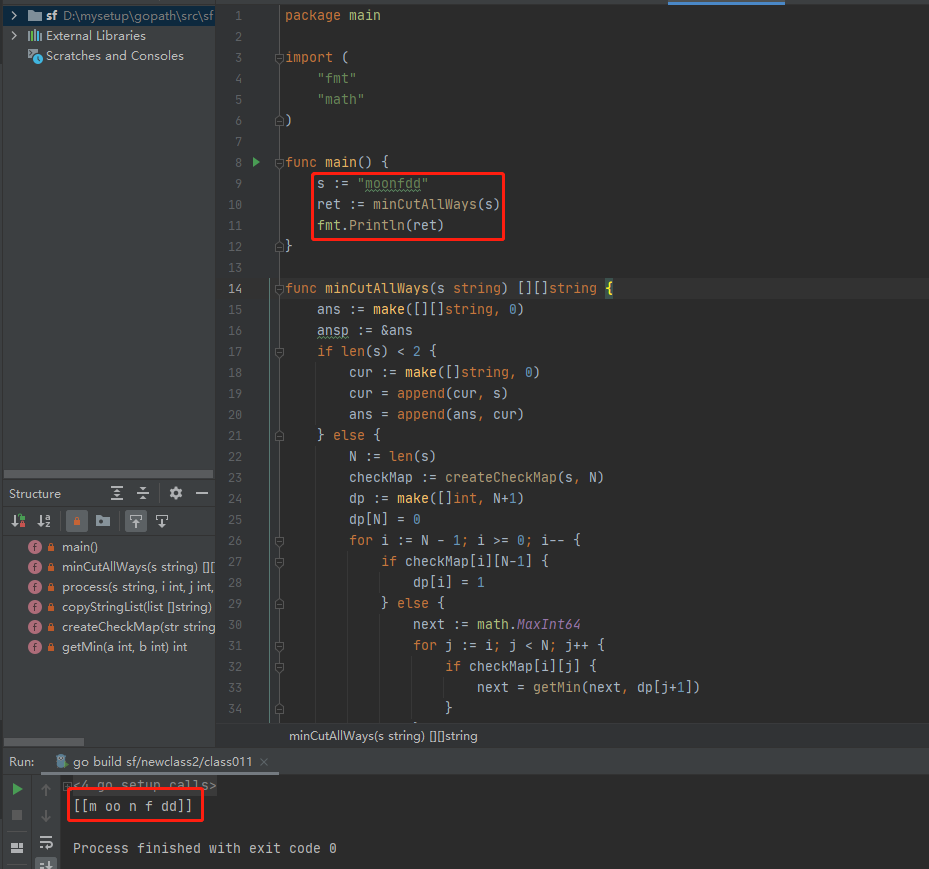Stop the process with the square stop button

click(x=17, y=815)
